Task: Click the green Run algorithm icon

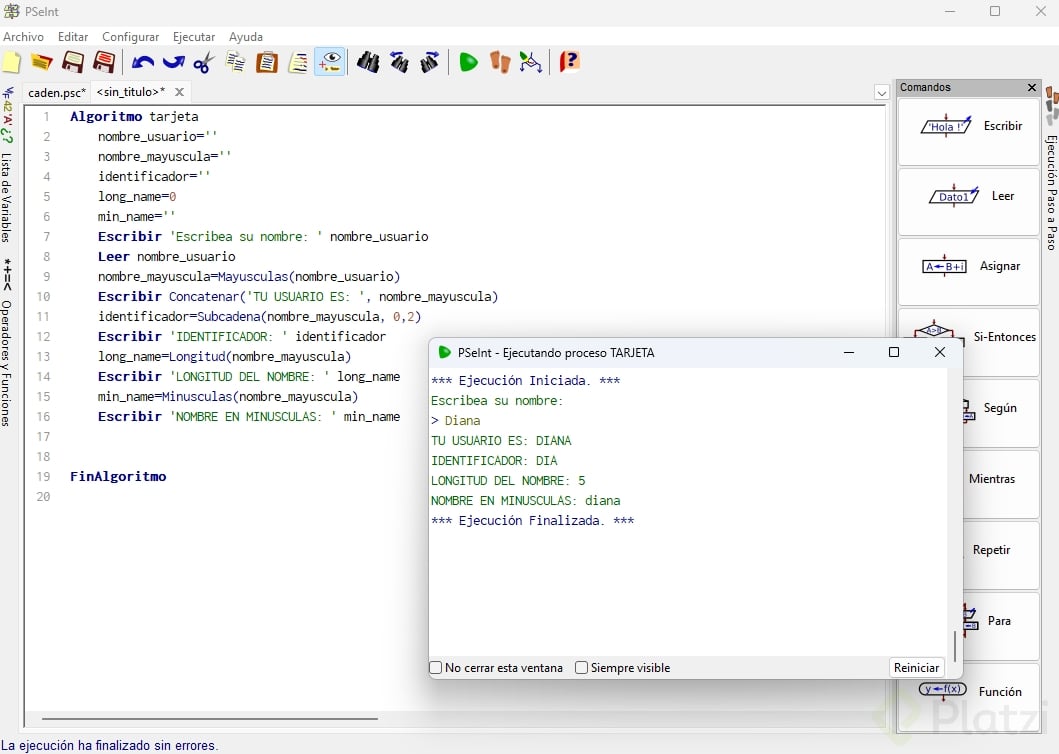Action: point(468,63)
